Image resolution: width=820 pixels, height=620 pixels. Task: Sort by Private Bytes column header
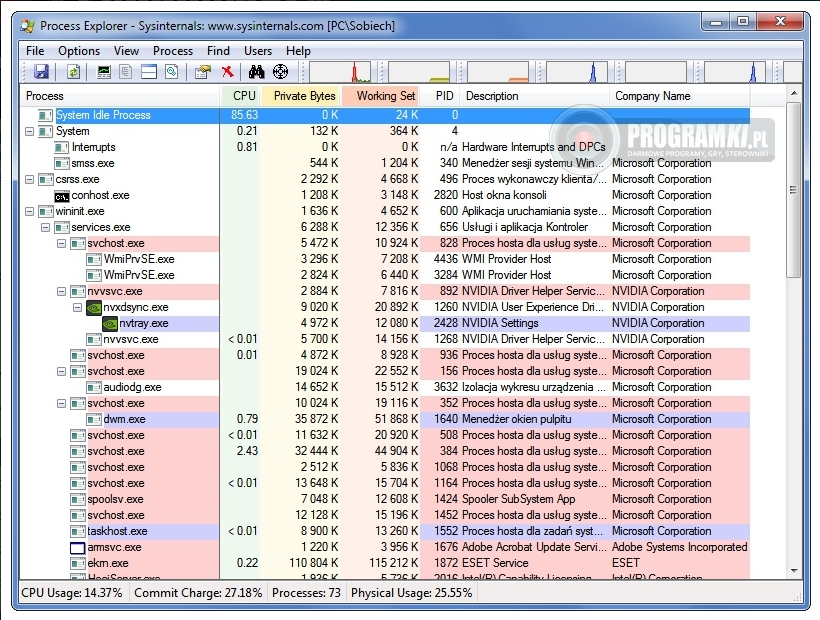tap(301, 96)
